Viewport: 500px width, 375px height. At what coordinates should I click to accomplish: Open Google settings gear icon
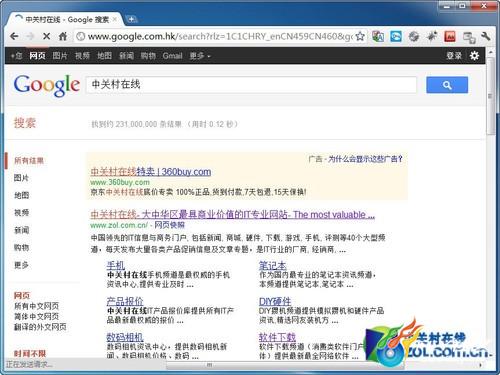[474, 56]
